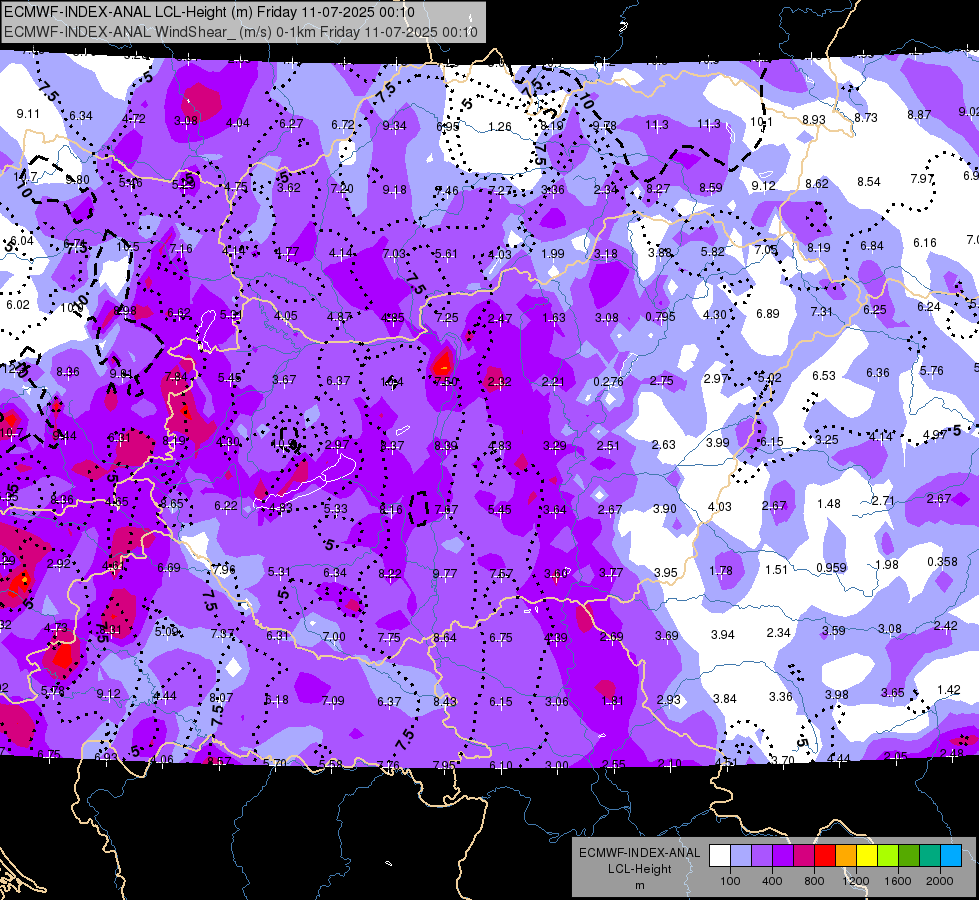Viewport: 979px width, 900px height.
Task: Click the value 7.67 on the map
Action: [446, 510]
